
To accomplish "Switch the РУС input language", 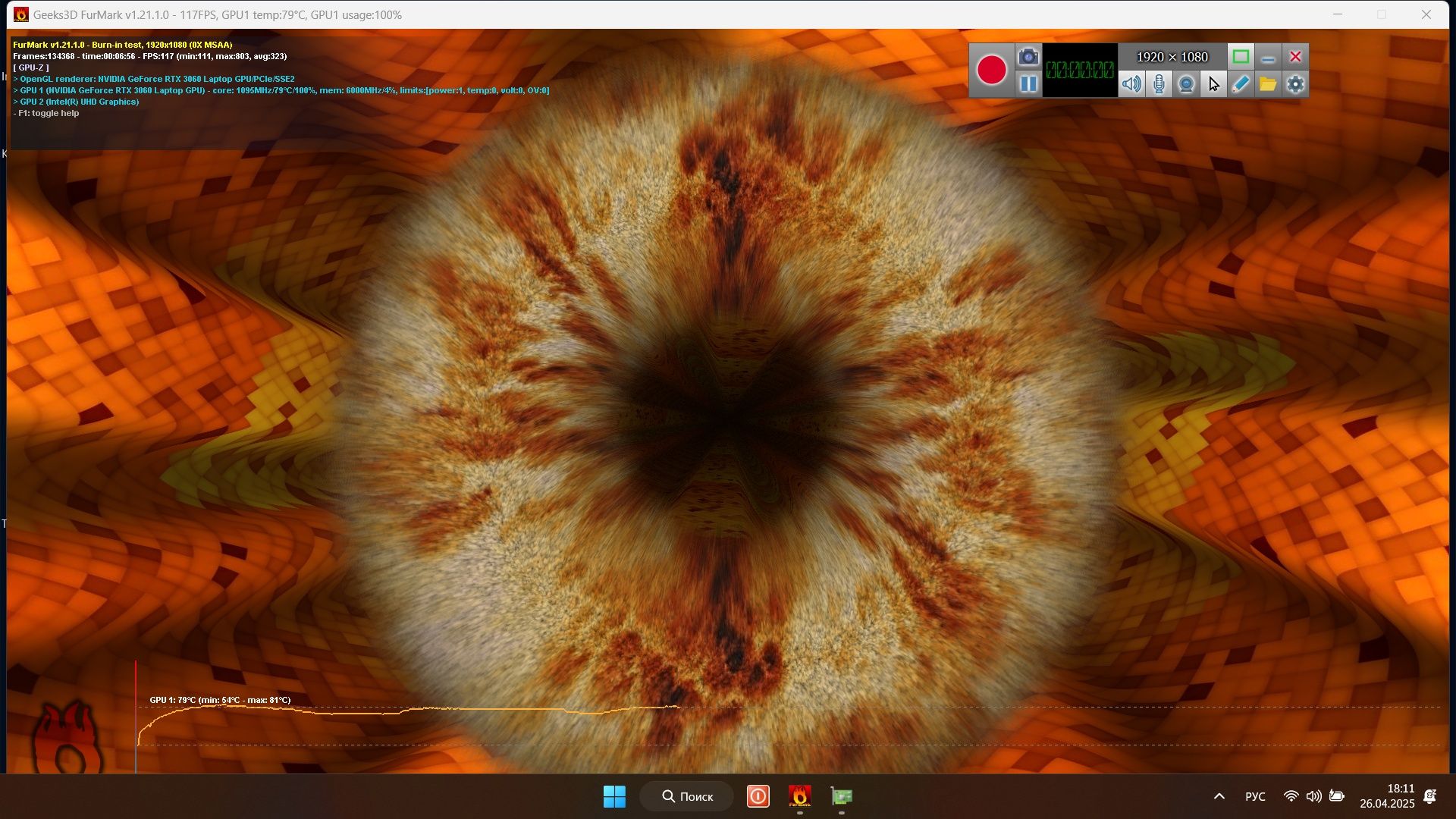I will [1255, 796].
